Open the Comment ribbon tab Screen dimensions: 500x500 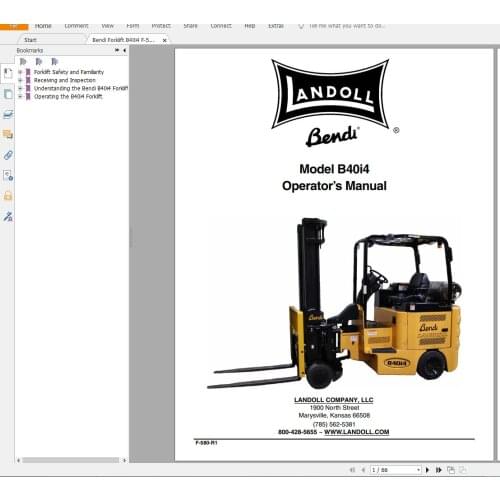(x=76, y=26)
